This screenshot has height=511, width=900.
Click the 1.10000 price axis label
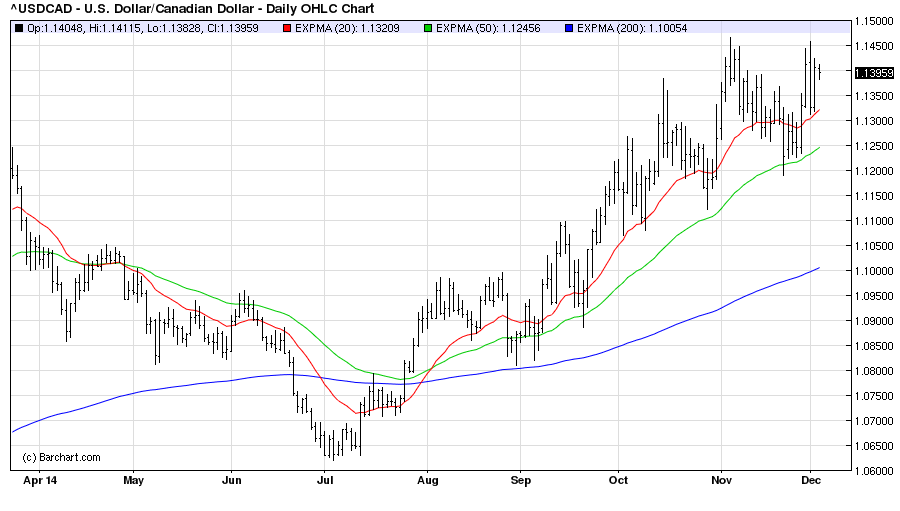[875, 271]
